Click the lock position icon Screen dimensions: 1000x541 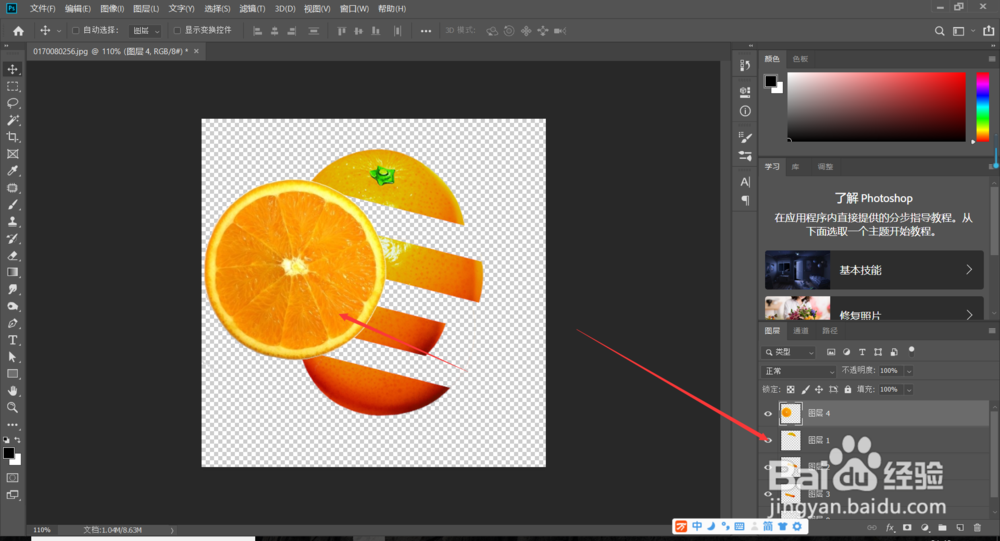[819, 389]
